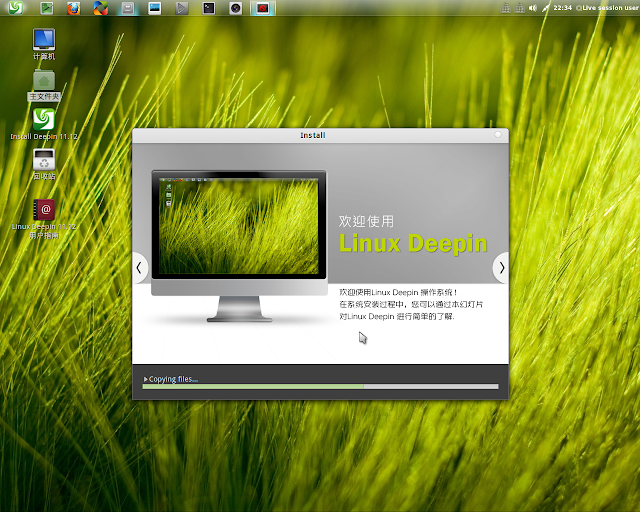The image size is (640, 512).
Task: Open Firefox from the top panel
Action: [x=73, y=8]
